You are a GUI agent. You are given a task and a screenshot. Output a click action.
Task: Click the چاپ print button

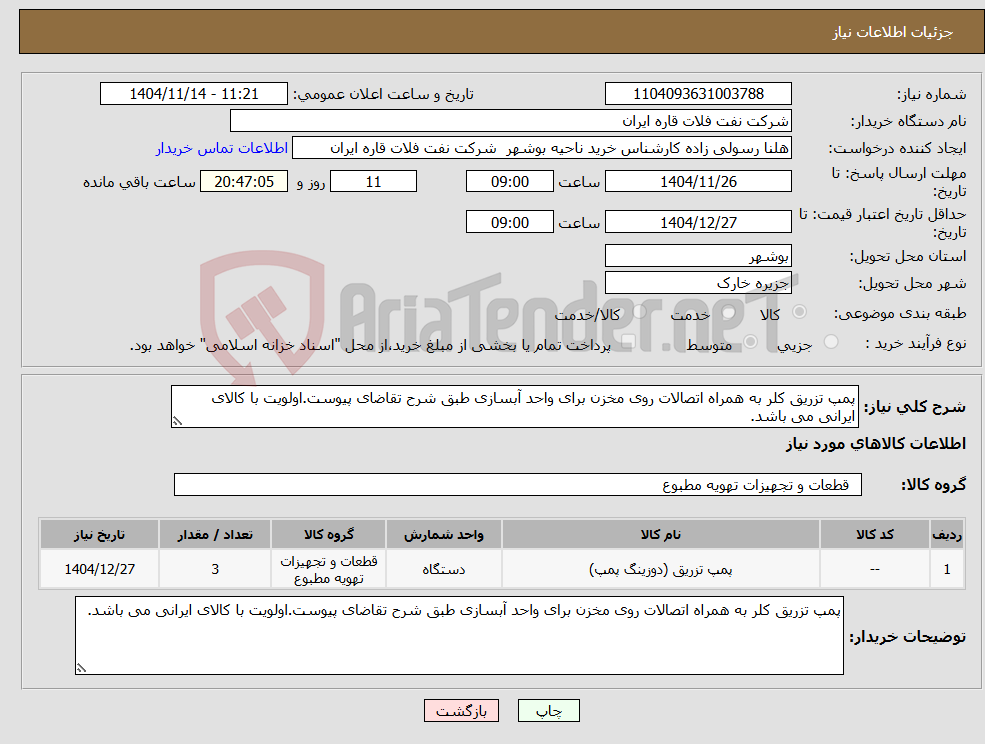[x=548, y=711]
